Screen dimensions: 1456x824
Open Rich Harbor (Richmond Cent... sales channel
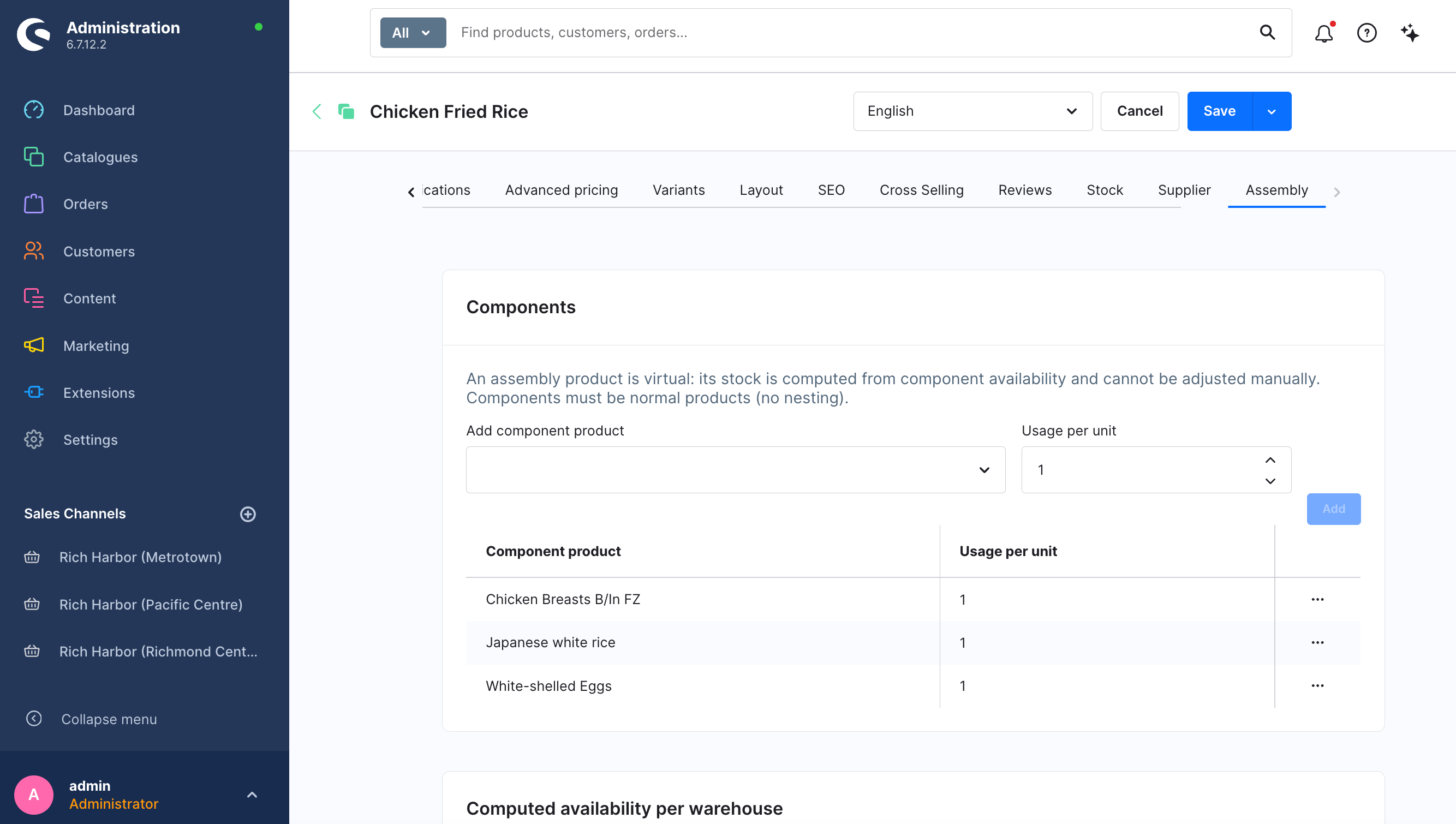158,651
